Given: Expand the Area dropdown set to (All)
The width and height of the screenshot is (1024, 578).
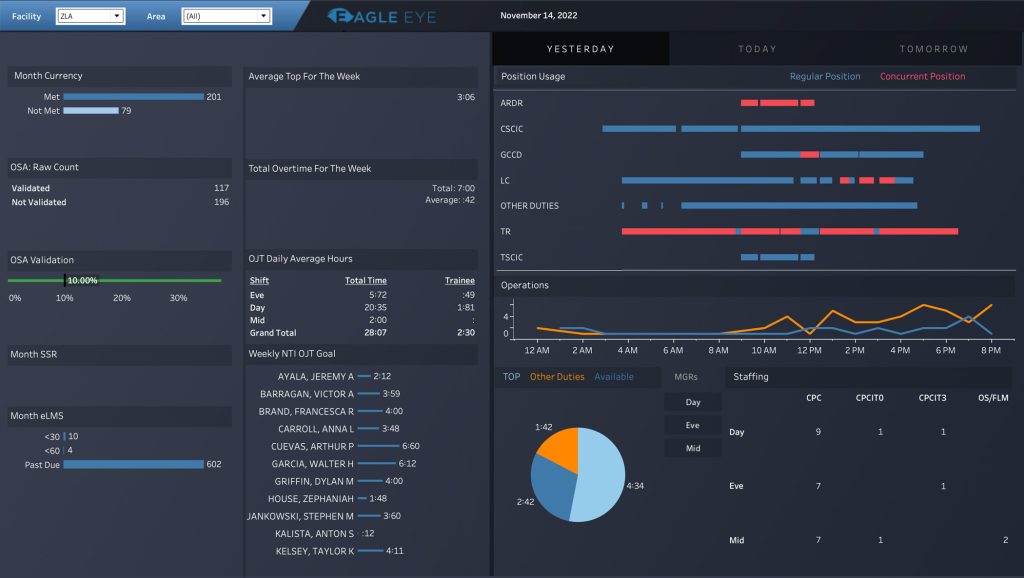Looking at the screenshot, I should 226,16.
